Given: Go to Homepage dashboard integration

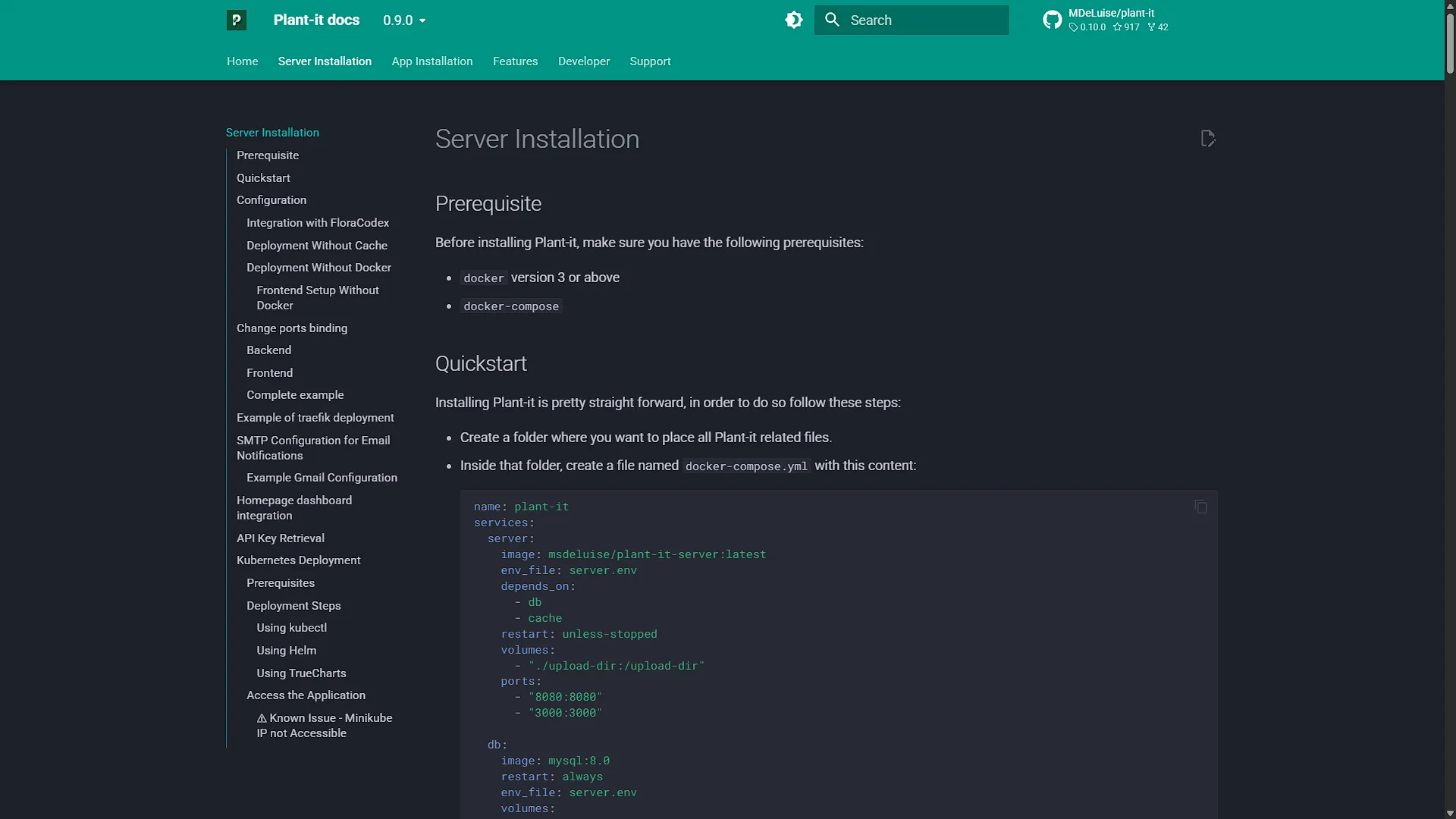Looking at the screenshot, I should coord(294,508).
